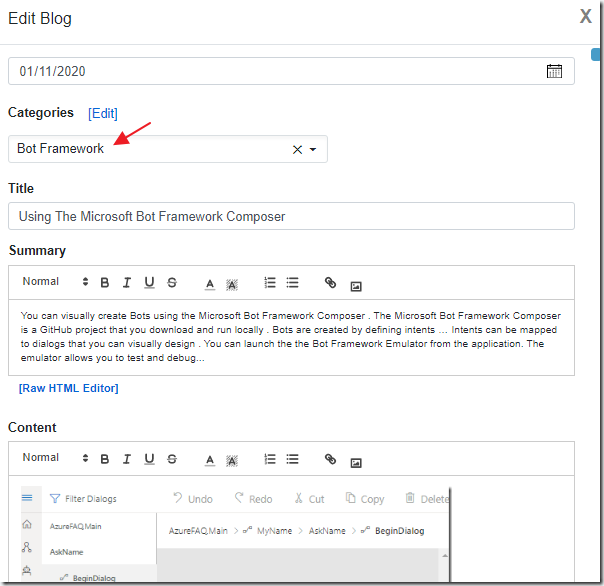Toggle strikethrough in the Summary editor
Screen dimensions: 604x586
(172, 282)
